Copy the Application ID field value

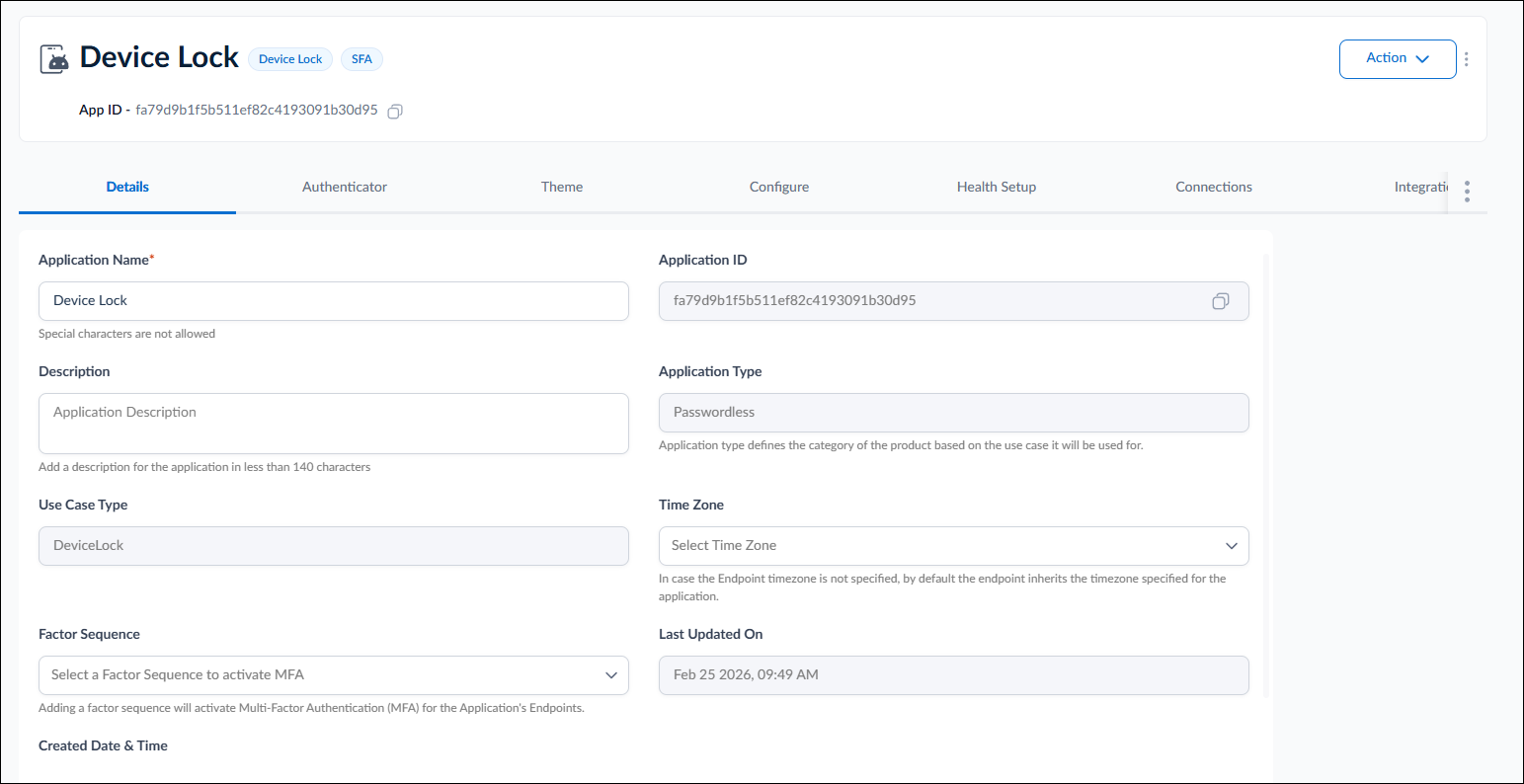tap(1221, 301)
